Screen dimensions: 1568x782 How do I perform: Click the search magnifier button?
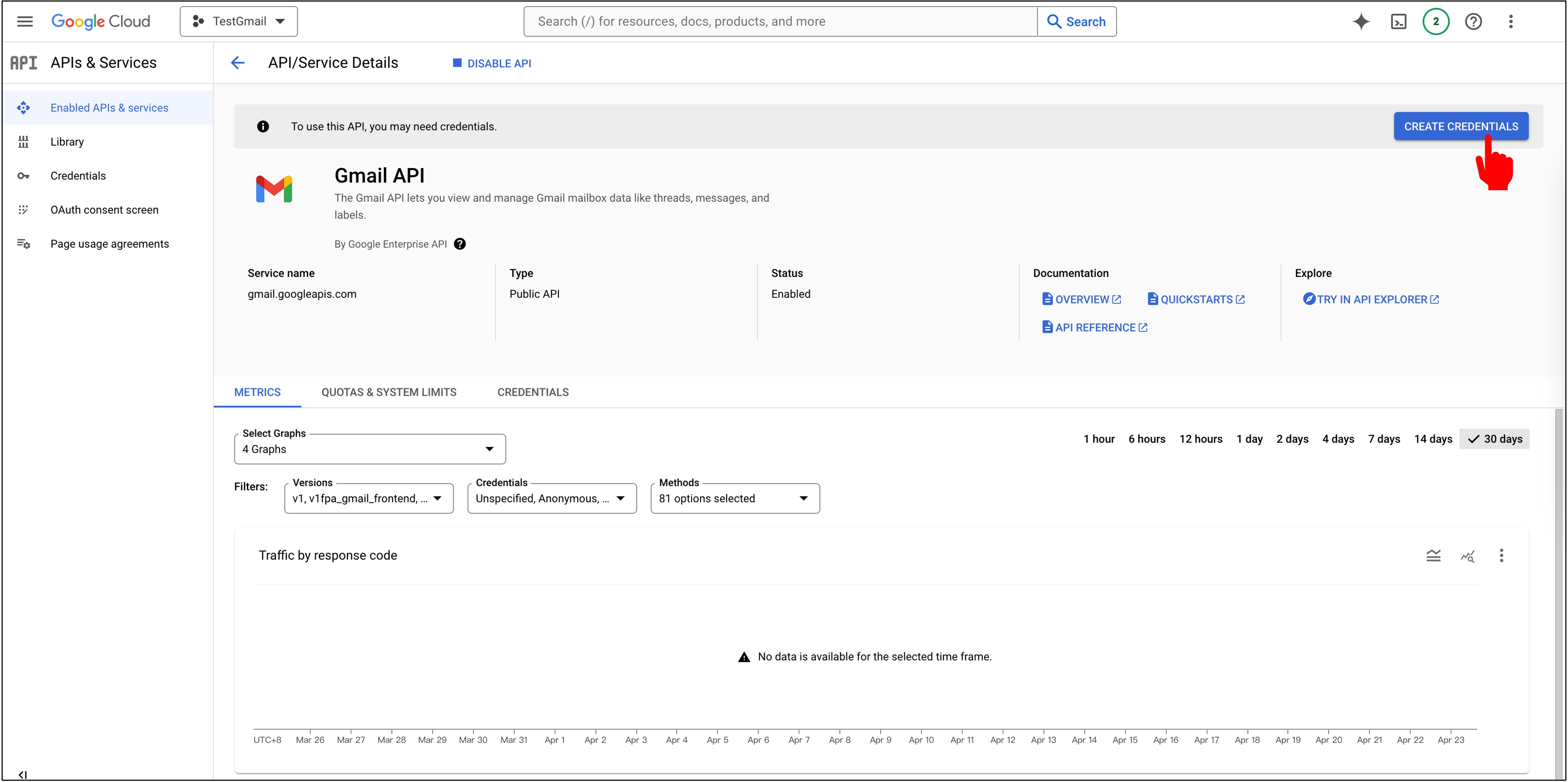pos(1077,21)
